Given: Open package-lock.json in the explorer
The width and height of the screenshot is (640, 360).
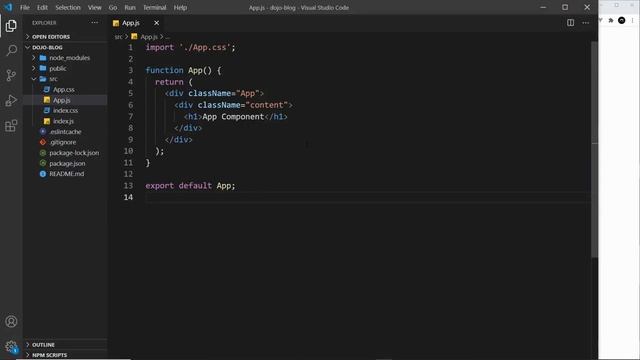Looking at the screenshot, I should point(65,153).
